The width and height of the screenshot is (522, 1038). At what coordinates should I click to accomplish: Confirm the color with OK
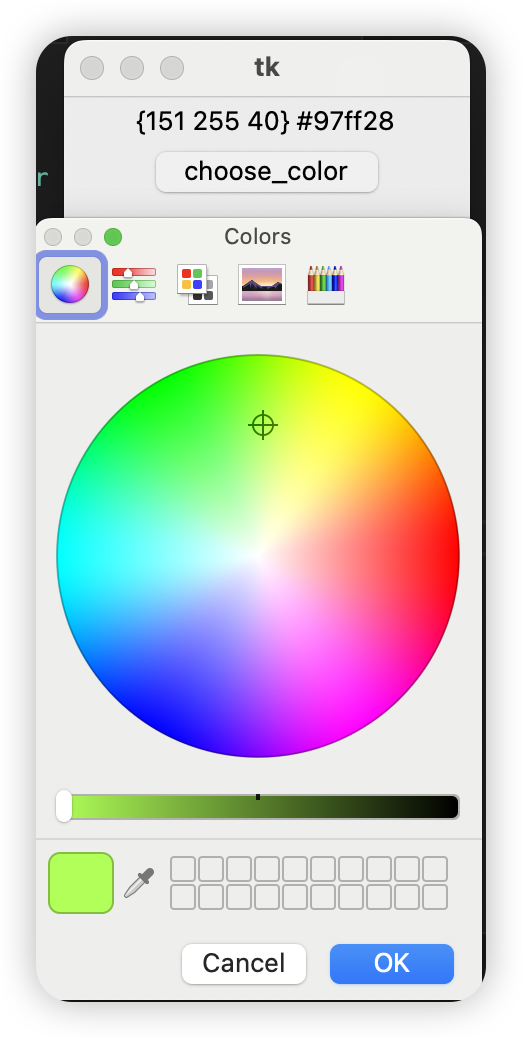[x=392, y=964]
